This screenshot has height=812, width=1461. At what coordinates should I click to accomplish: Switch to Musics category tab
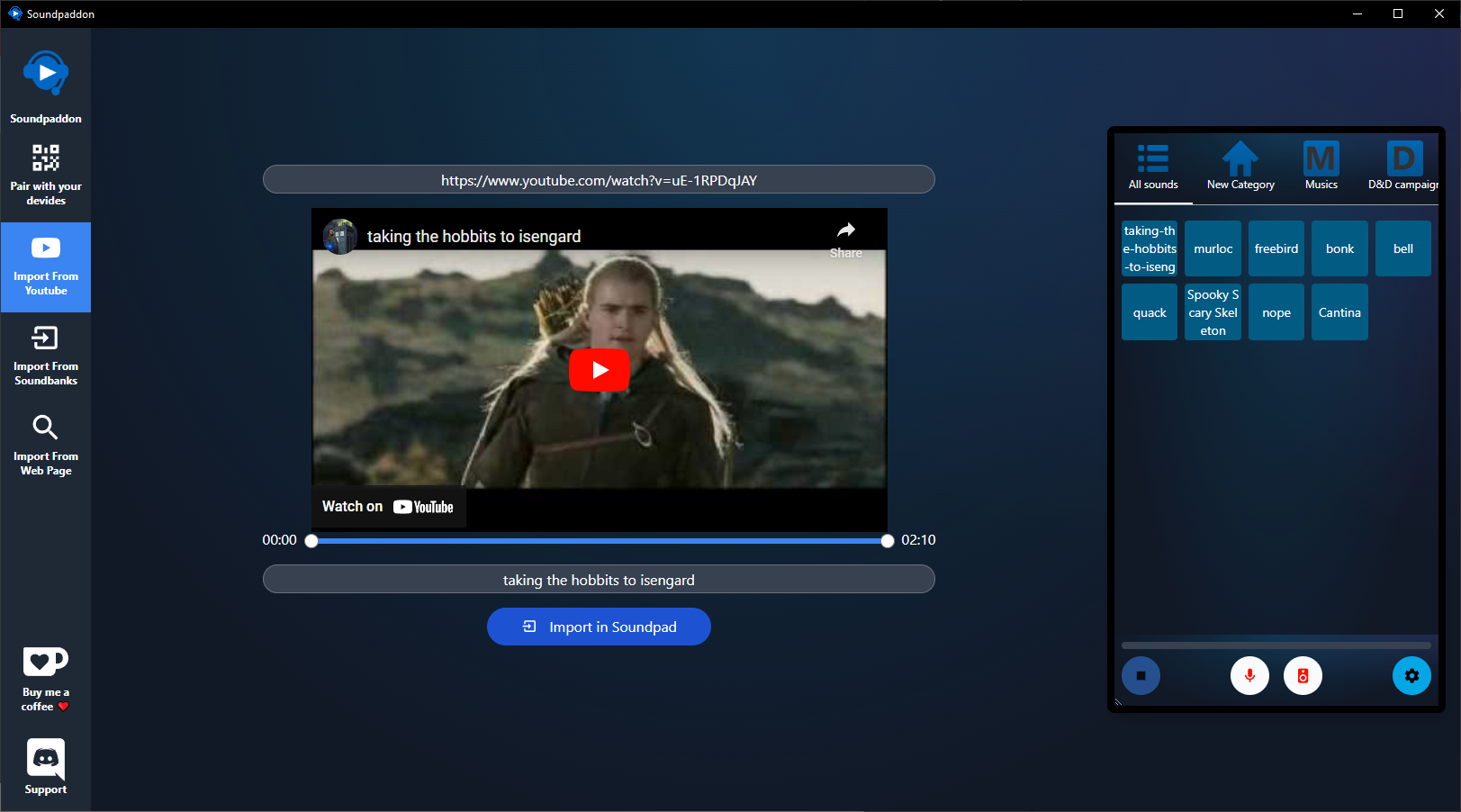(1321, 167)
